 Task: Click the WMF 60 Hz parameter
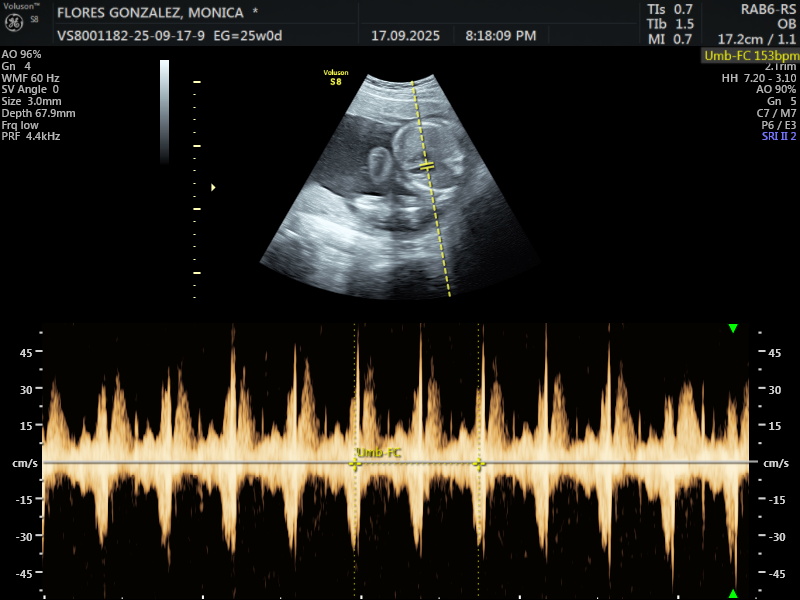click(x=30, y=77)
